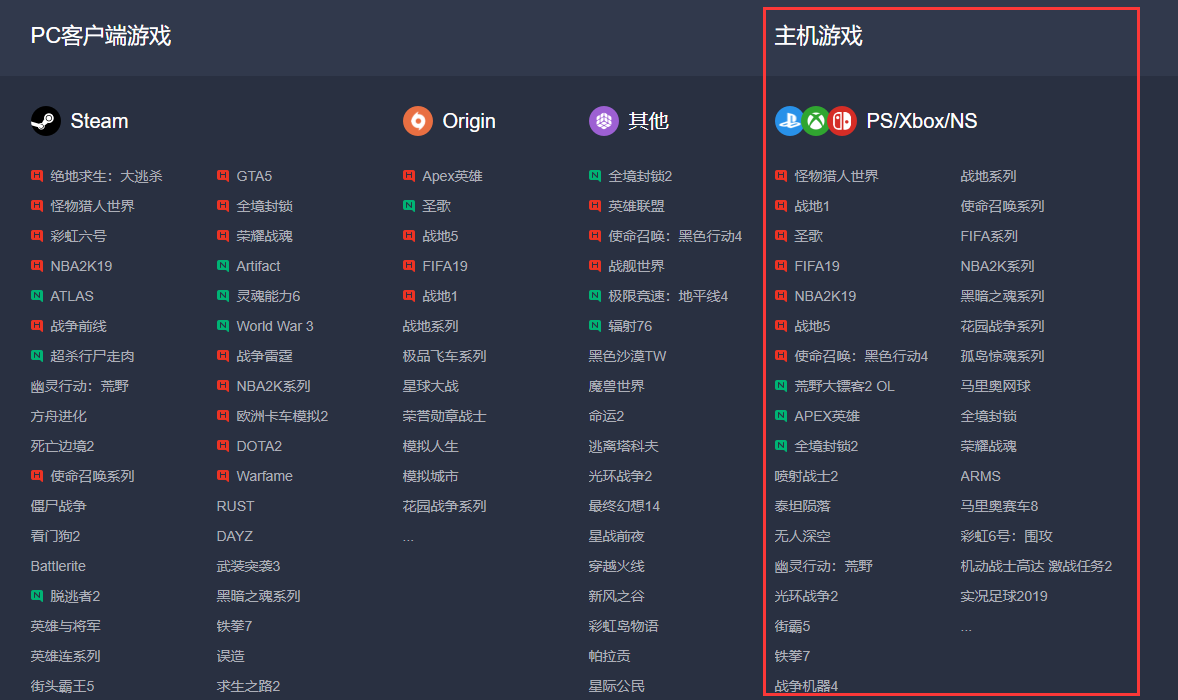Click the green N badge beside World War 3
1178x700 pixels.
(223, 326)
